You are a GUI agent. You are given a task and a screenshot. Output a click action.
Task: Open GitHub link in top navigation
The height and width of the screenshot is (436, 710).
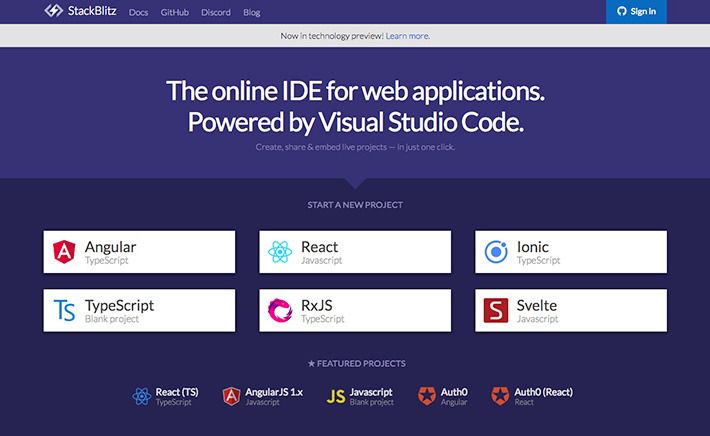coord(174,12)
